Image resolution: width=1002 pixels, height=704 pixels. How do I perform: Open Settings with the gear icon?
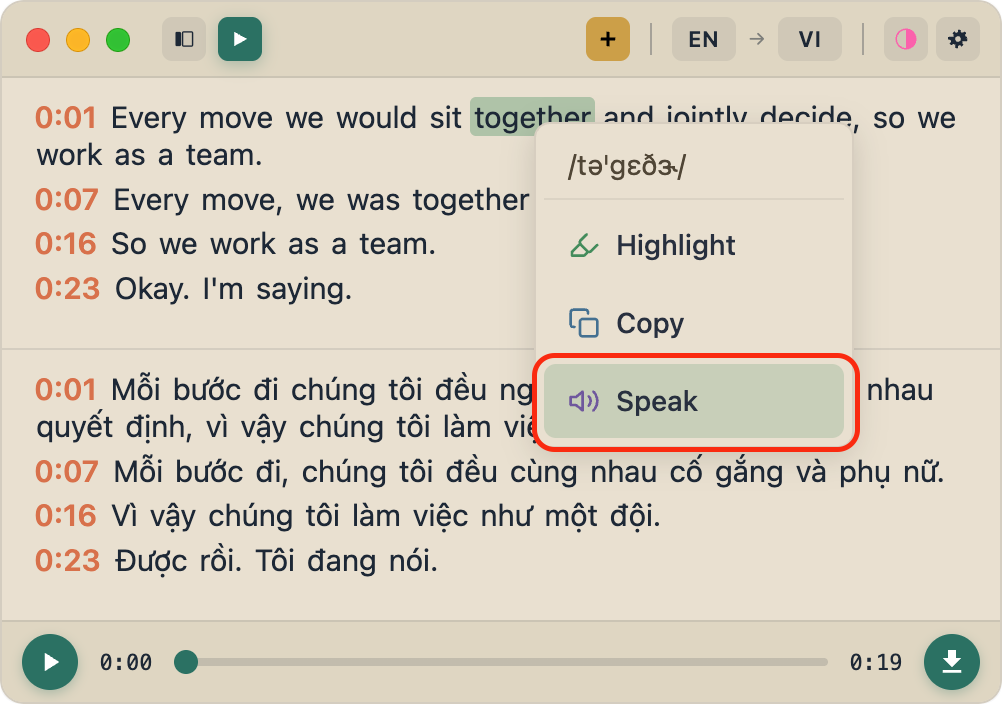tap(957, 39)
